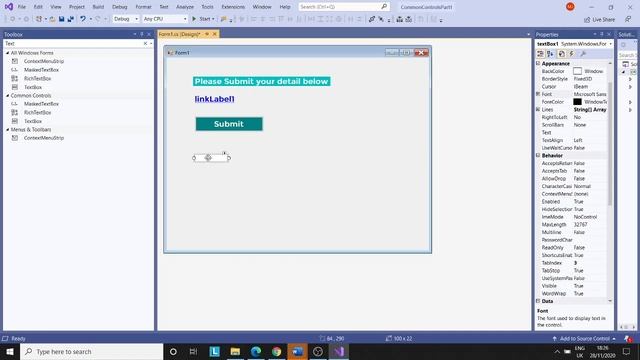Open Google Chrome from the taskbar
The width and height of the screenshot is (640, 360).
tap(277, 351)
